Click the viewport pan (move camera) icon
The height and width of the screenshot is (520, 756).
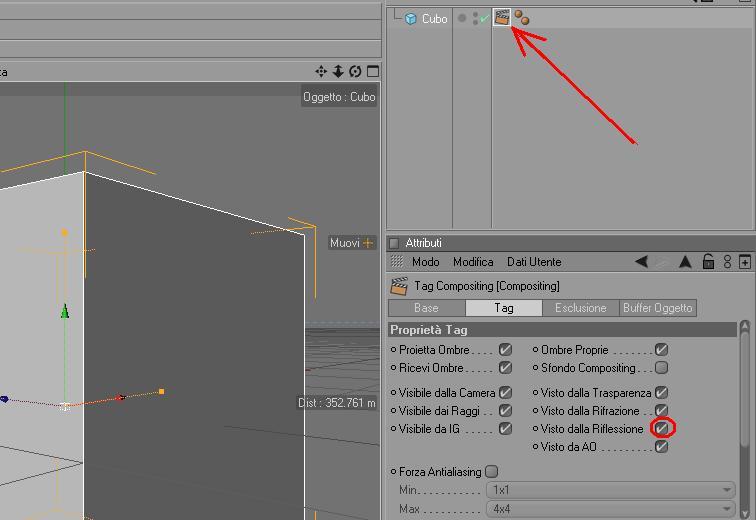[321, 72]
